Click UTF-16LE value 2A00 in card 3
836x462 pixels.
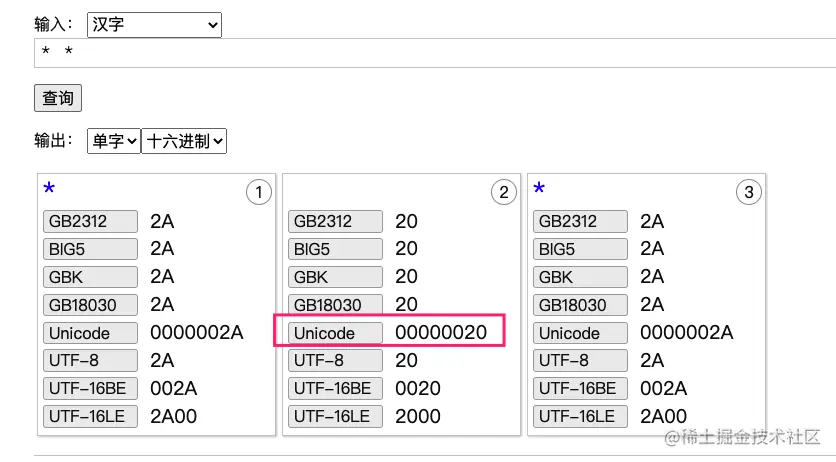click(663, 416)
